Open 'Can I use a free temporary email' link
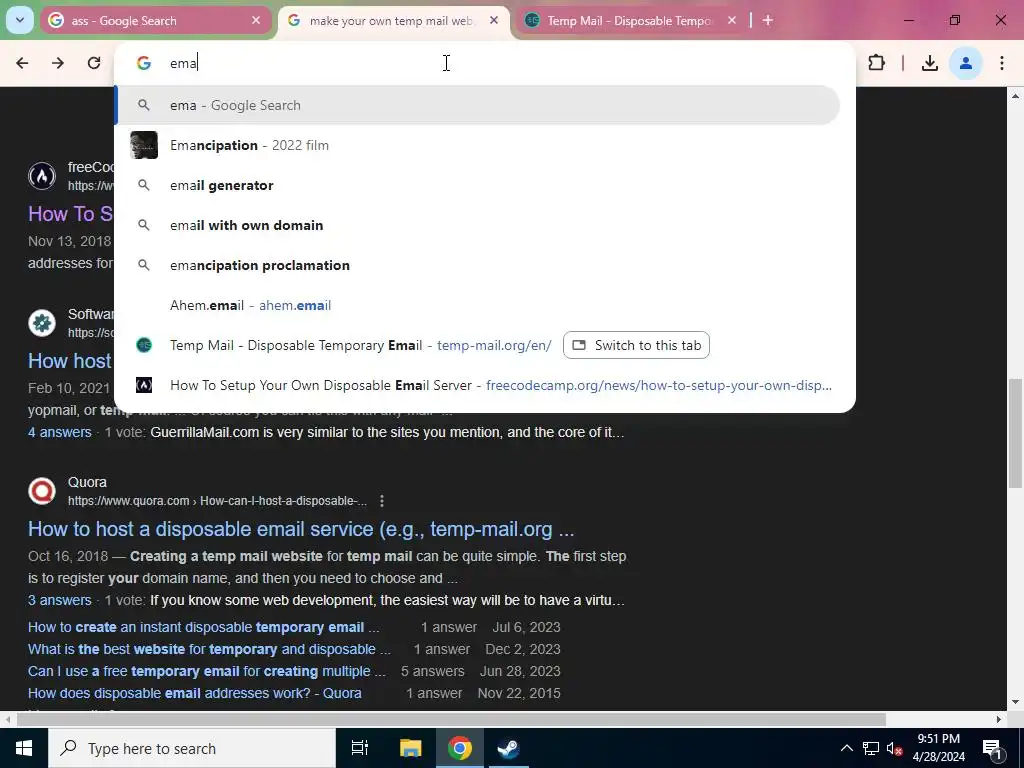The width and height of the screenshot is (1024, 768). tap(206, 671)
